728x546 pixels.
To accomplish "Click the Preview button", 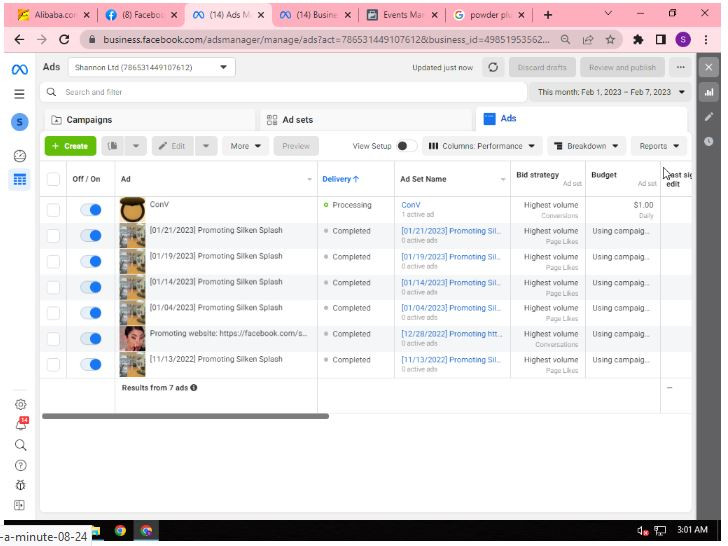I will click(296, 146).
